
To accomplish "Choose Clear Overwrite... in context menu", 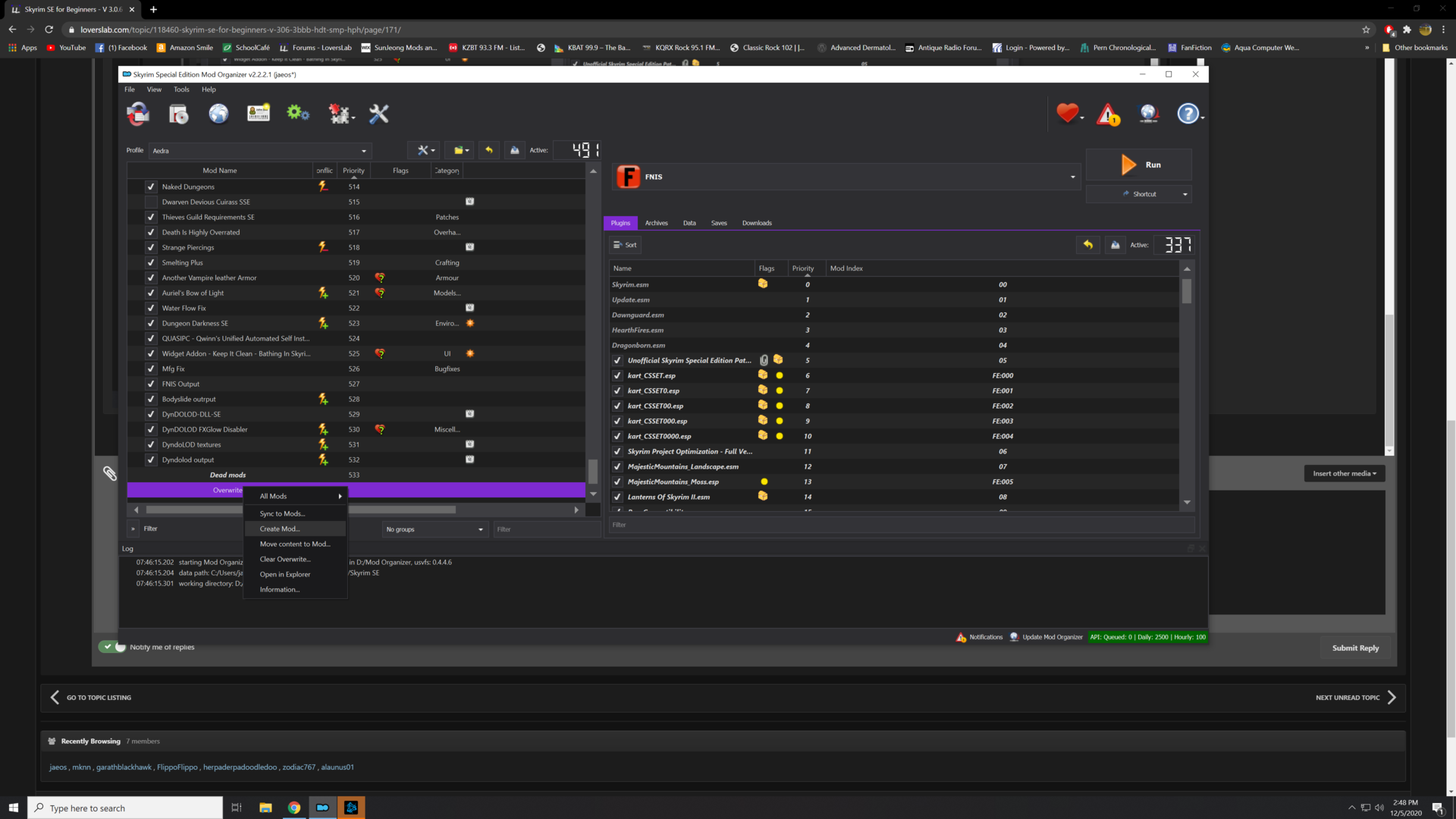I will 296,559.
